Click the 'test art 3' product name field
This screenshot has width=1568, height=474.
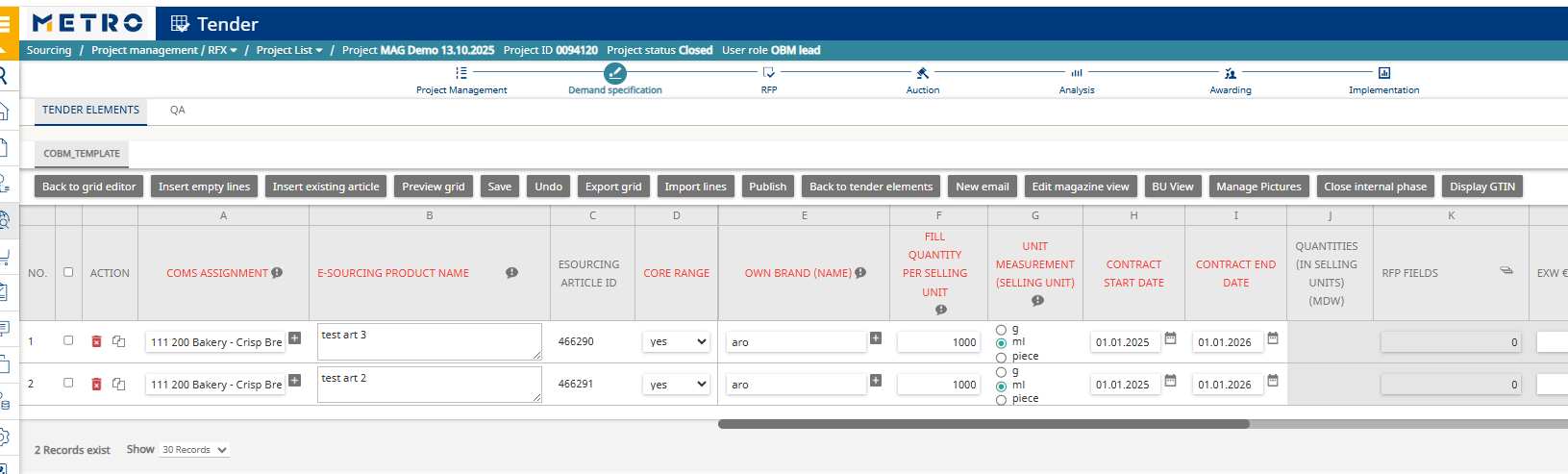point(430,341)
